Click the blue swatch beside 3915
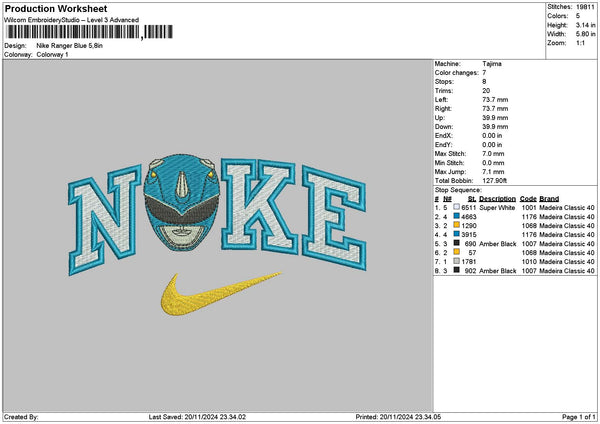Screen dimensions: 600x424 pyautogui.click(x=457, y=234)
